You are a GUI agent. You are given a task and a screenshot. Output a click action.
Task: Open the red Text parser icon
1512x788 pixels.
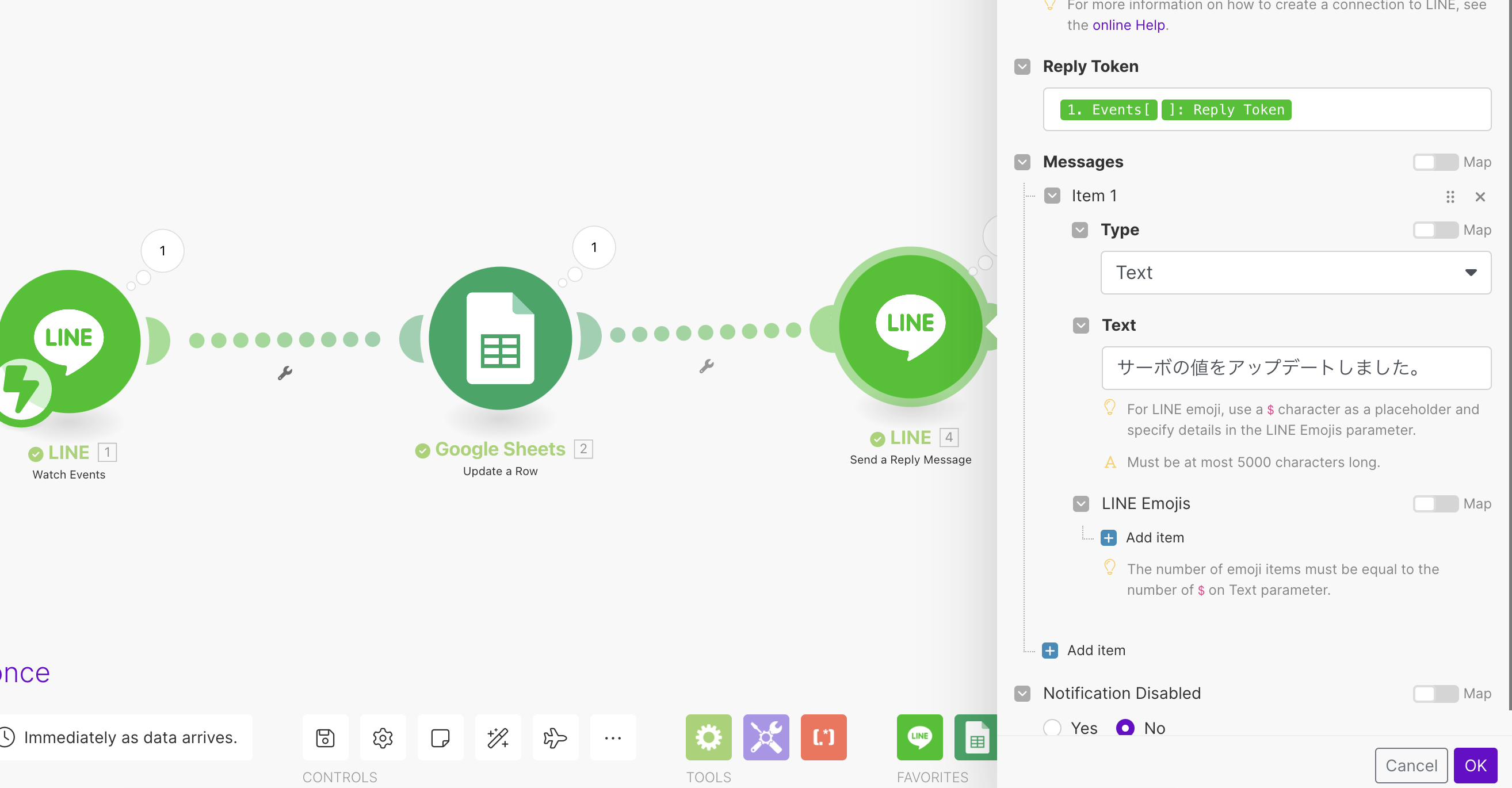[823, 737]
